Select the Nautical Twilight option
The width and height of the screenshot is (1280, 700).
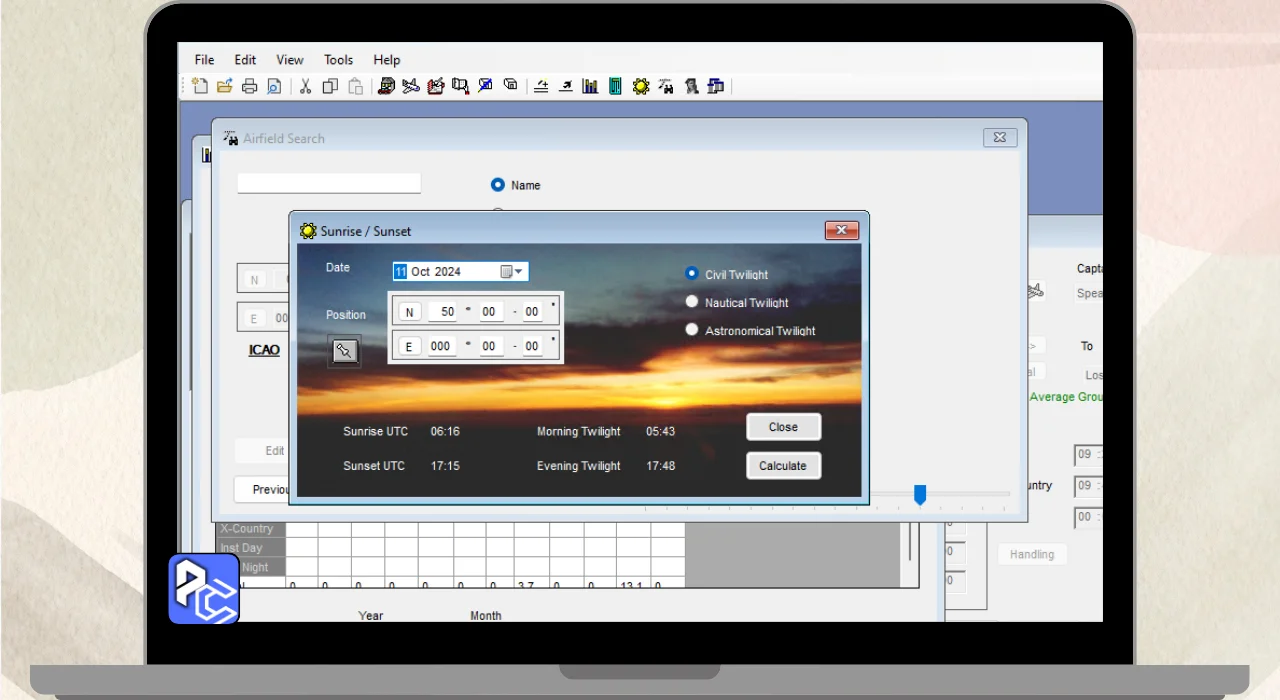click(x=691, y=301)
